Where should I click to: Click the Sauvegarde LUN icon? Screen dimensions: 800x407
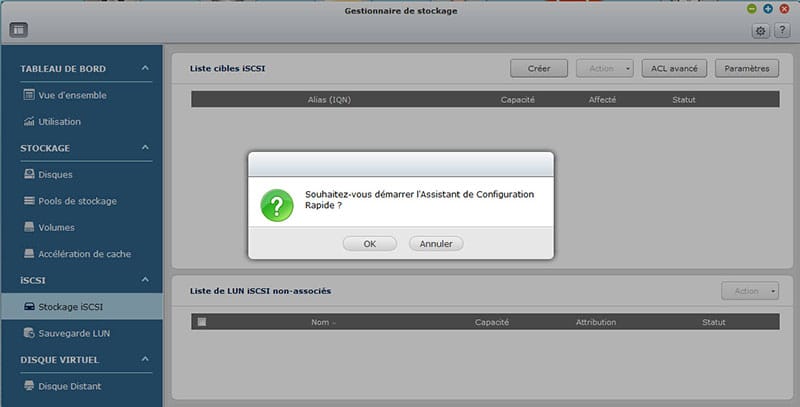29,332
